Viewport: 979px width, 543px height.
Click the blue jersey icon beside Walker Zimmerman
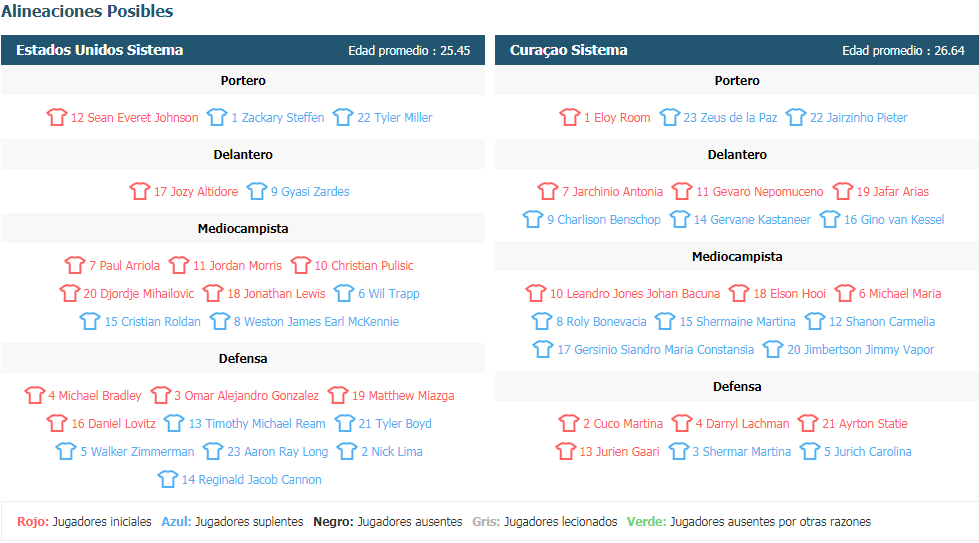click(x=66, y=451)
